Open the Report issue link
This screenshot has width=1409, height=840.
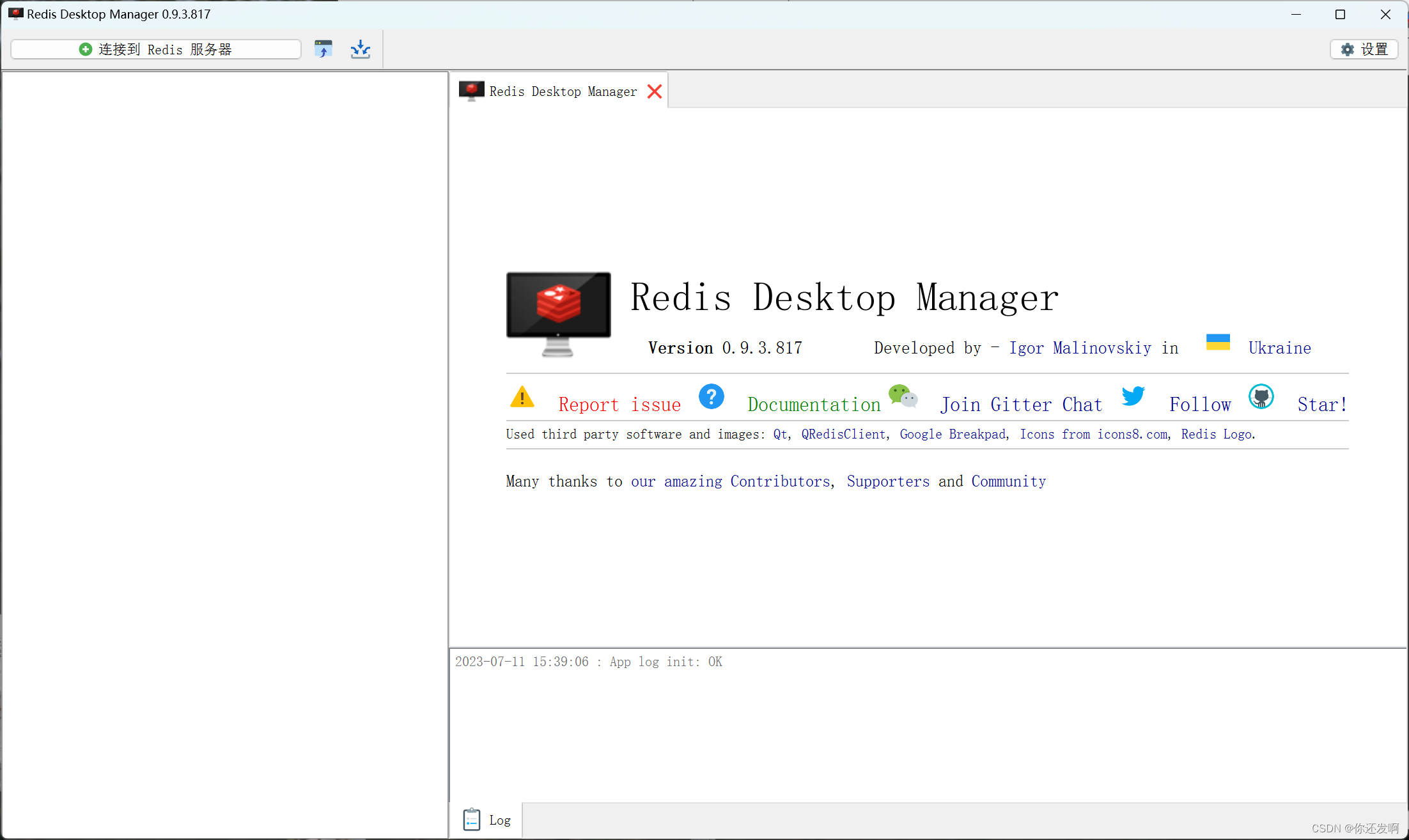coord(619,404)
